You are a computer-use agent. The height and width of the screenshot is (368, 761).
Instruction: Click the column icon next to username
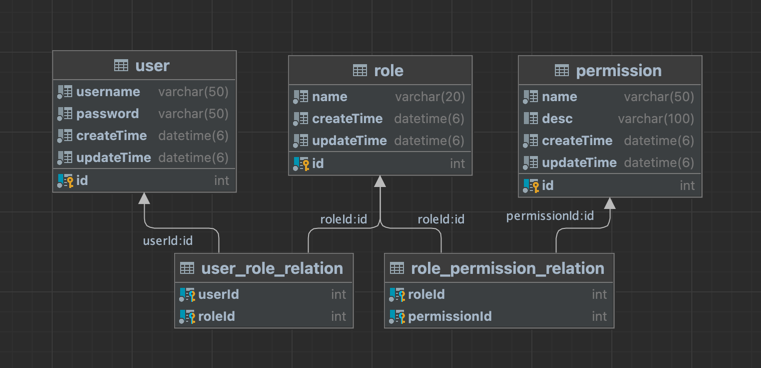click(x=65, y=92)
